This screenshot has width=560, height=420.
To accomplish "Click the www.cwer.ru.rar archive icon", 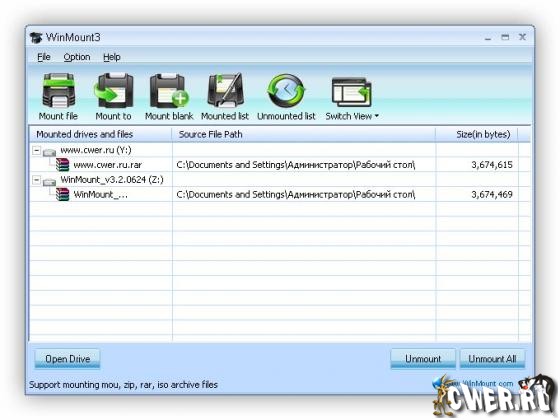I will pyautogui.click(x=62, y=165).
